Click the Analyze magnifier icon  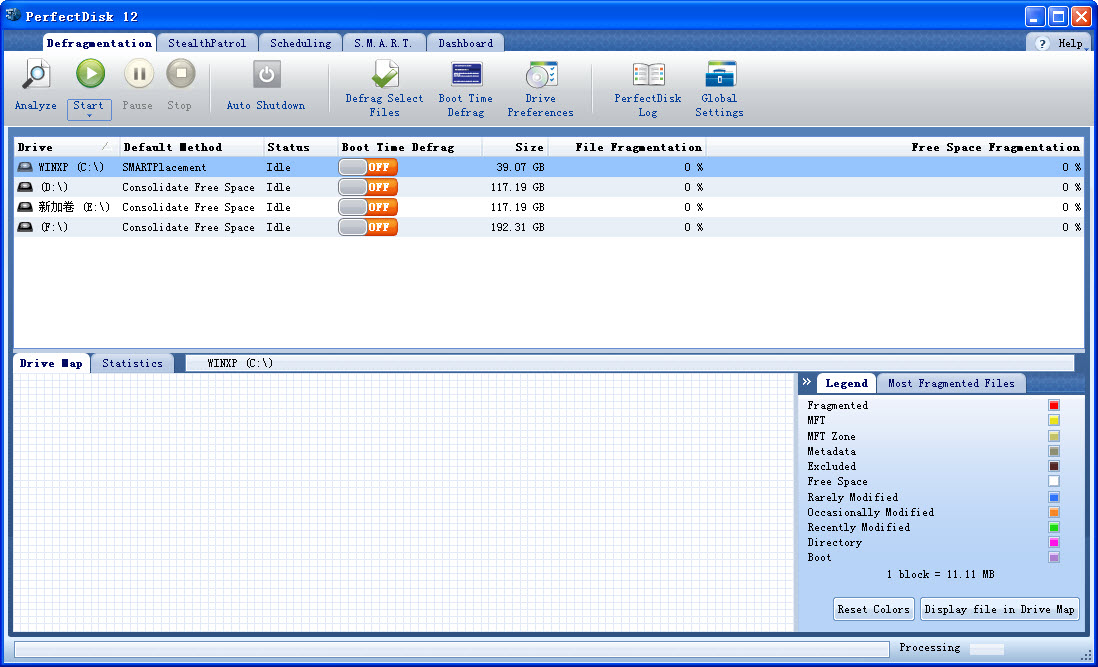(x=36, y=74)
